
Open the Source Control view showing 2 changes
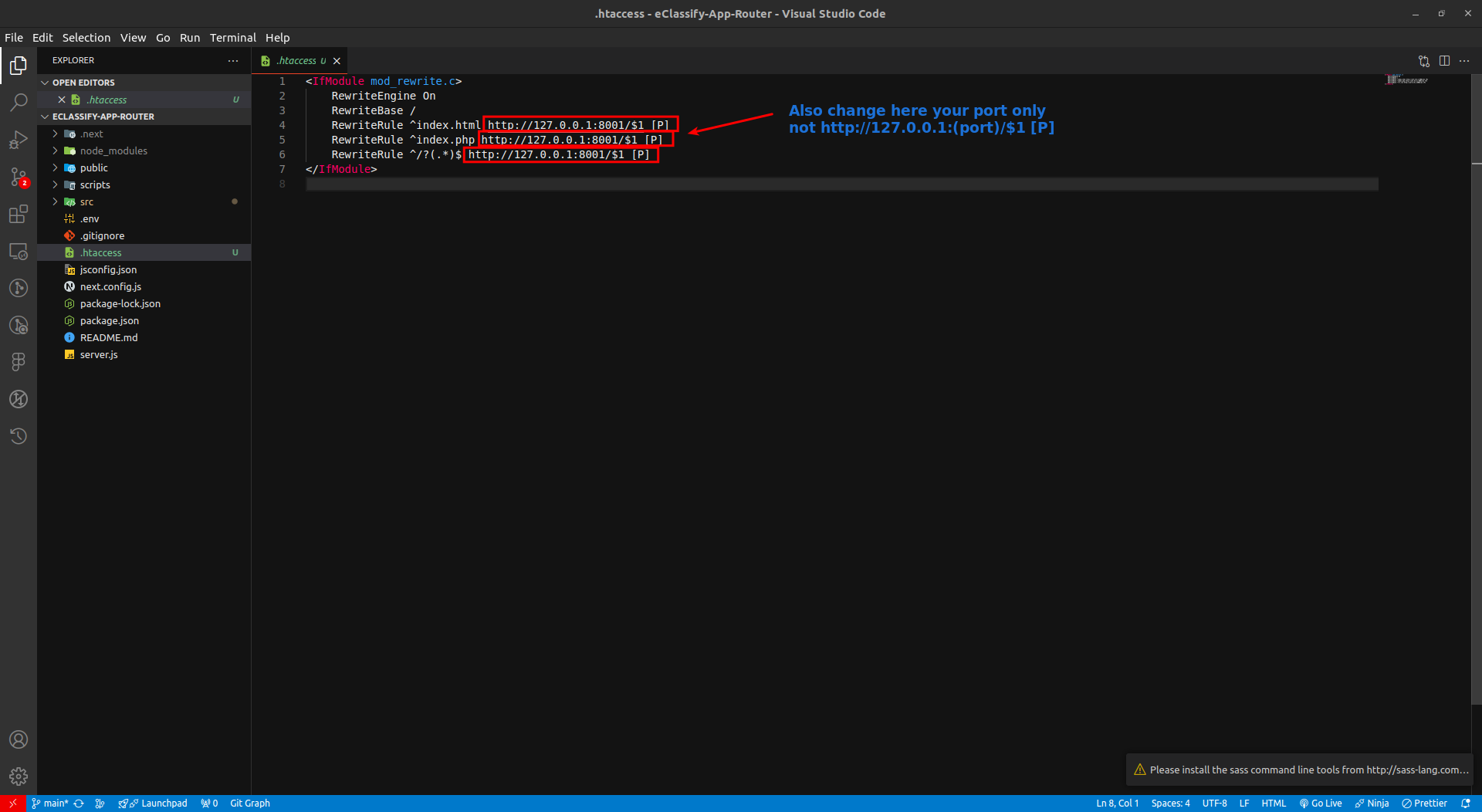coord(18,177)
